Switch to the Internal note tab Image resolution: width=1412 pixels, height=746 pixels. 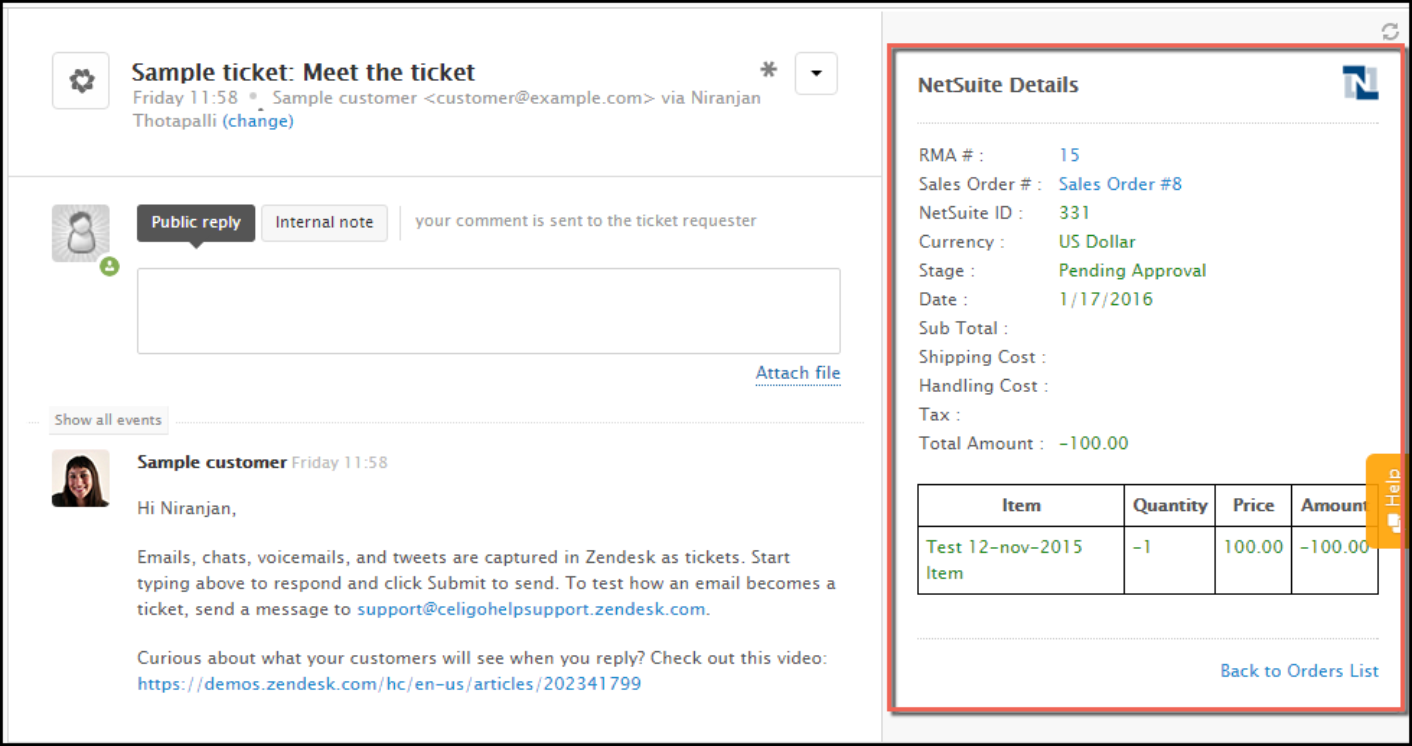tap(324, 222)
